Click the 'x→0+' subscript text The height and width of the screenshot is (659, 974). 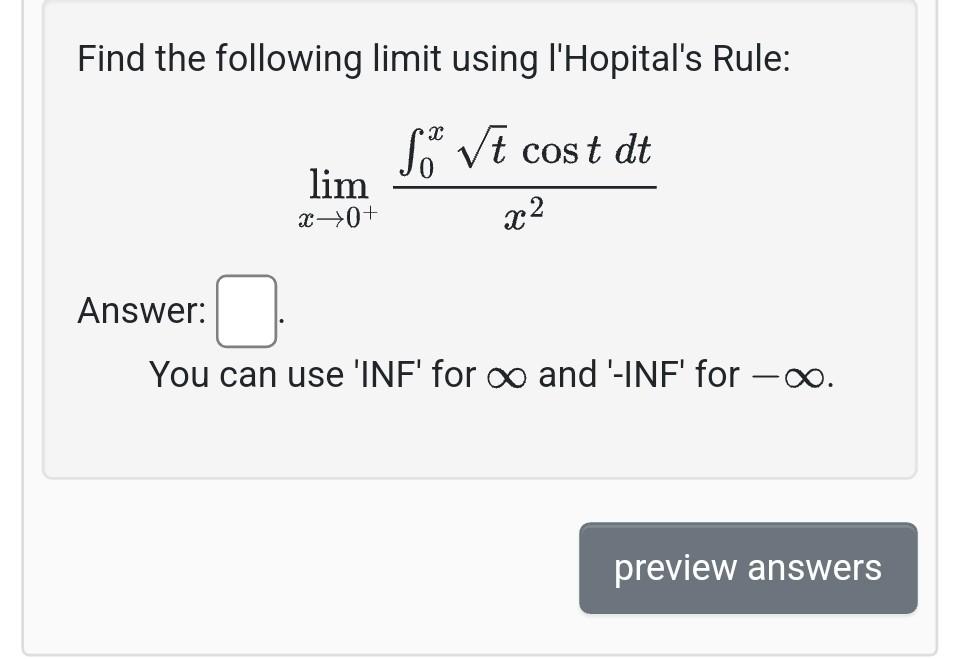coord(338,217)
